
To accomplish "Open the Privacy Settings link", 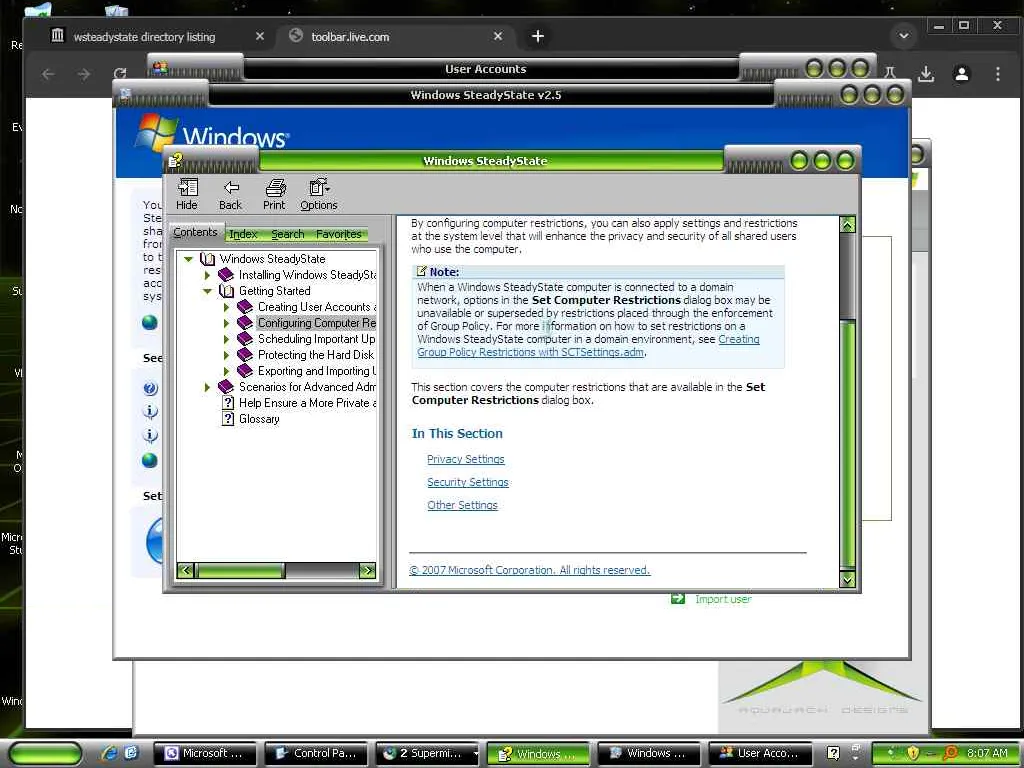I will coord(466,459).
